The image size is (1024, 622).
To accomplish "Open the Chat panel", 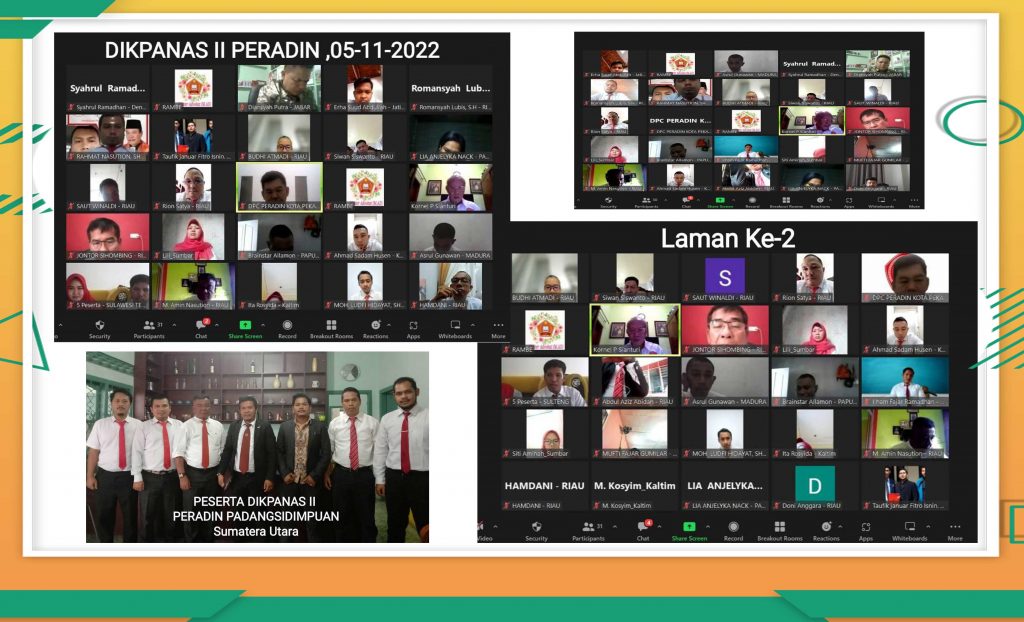I will tap(201, 326).
